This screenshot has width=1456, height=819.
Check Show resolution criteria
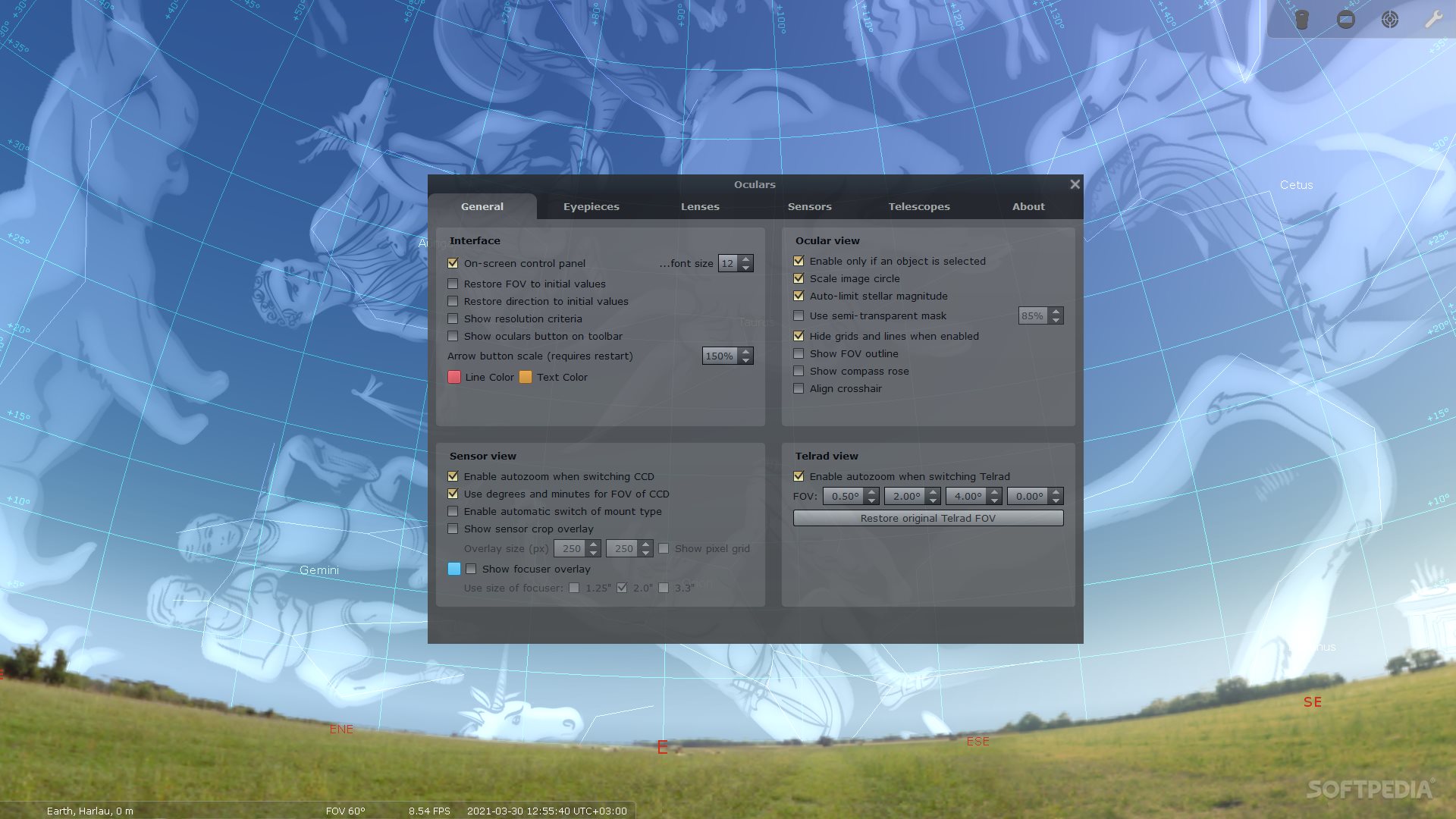[453, 318]
